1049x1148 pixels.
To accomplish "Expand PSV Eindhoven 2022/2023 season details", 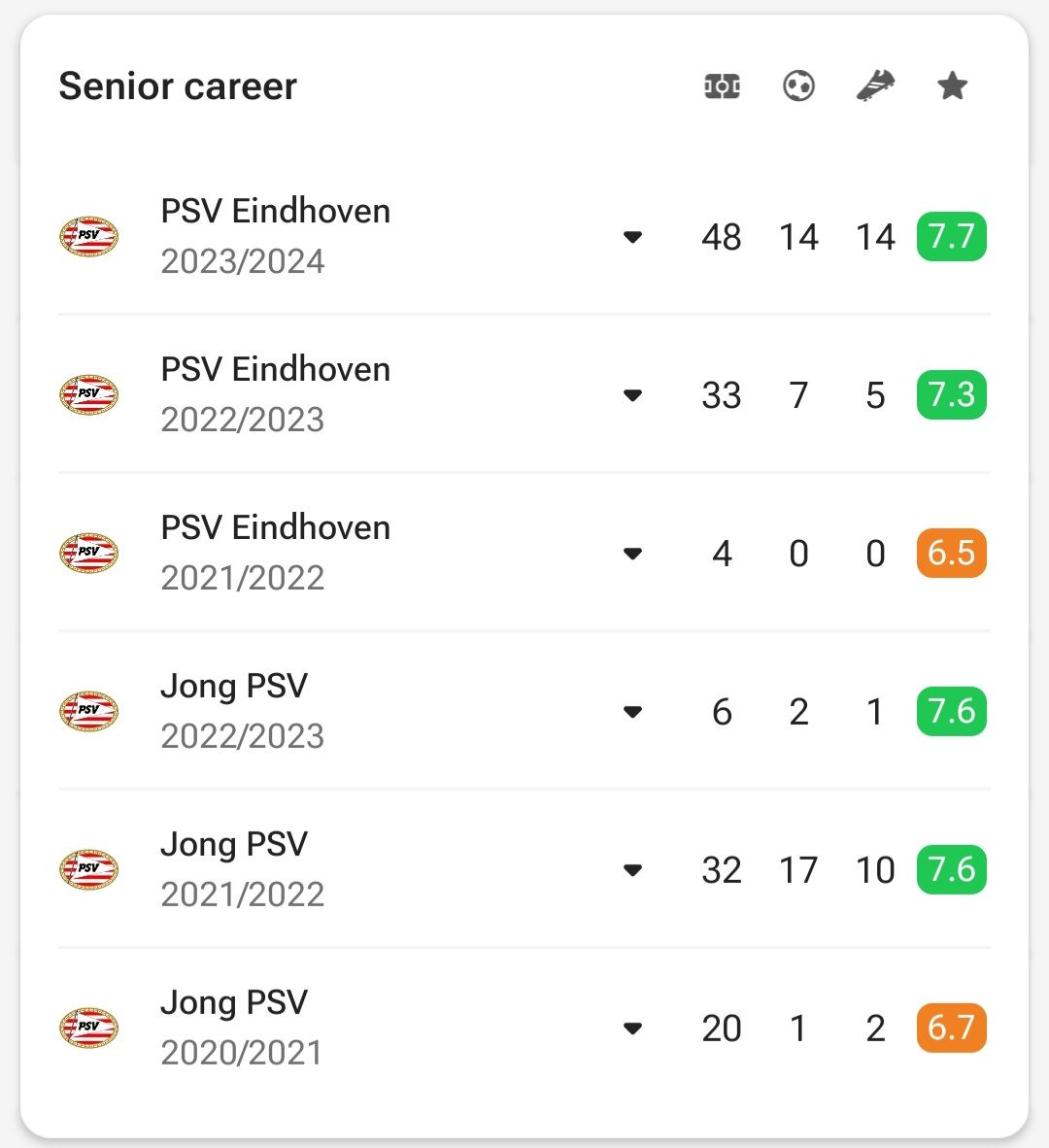I will click(x=632, y=394).
